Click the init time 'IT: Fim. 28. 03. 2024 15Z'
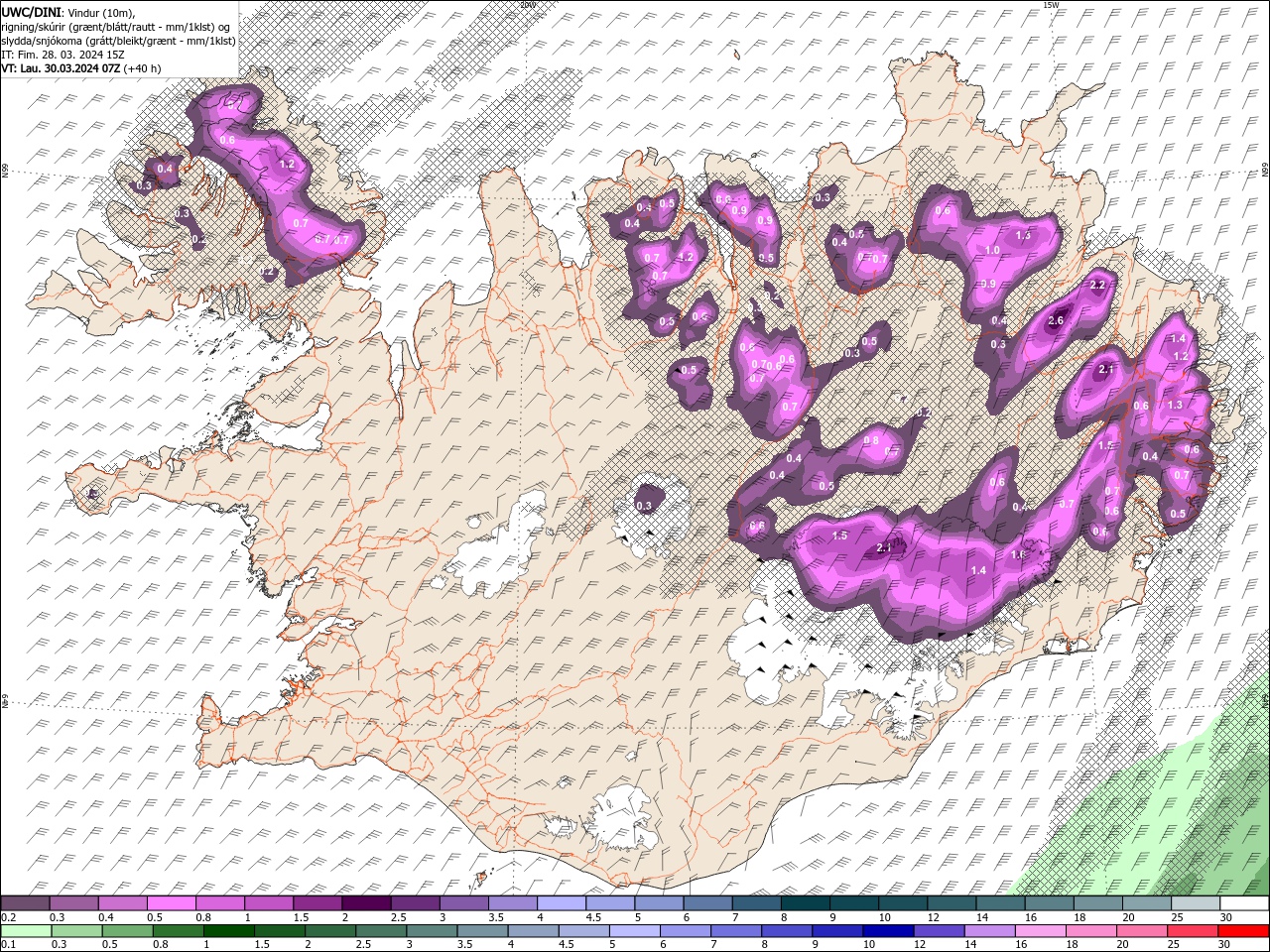1270x952 pixels. tap(61, 55)
